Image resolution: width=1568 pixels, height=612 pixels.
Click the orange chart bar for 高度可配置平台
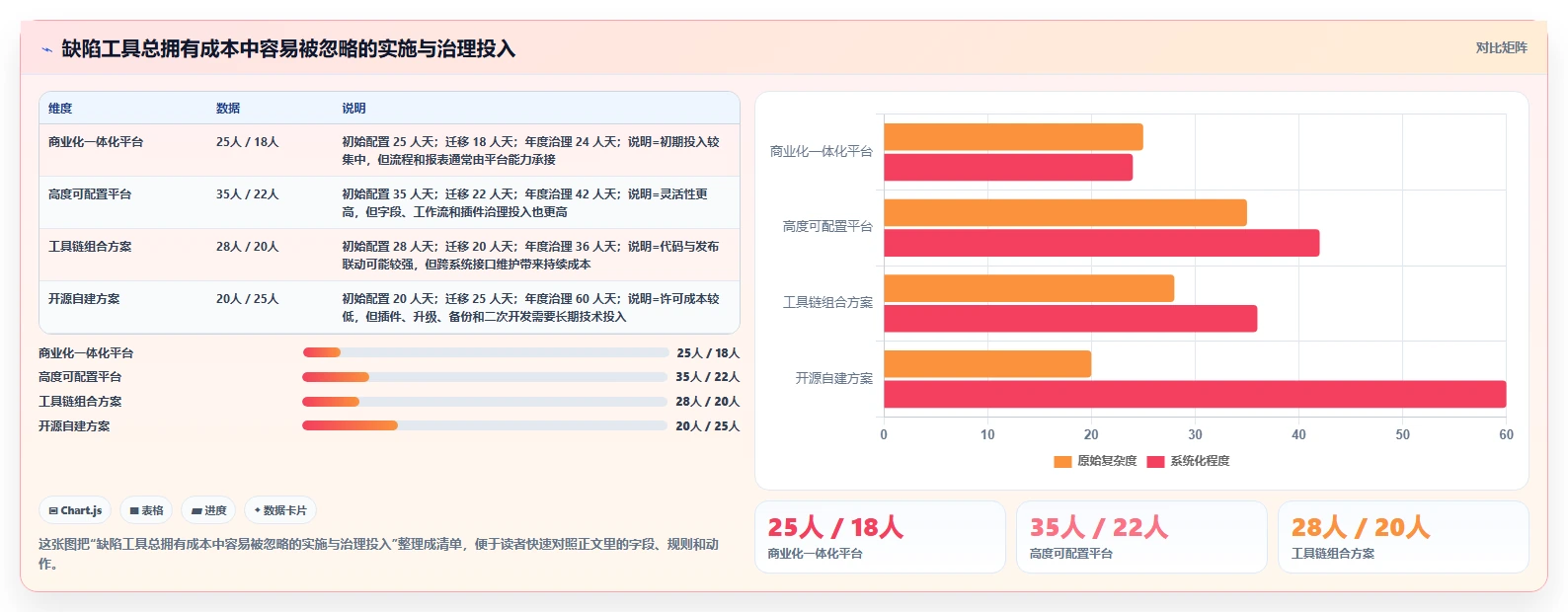click(1065, 212)
